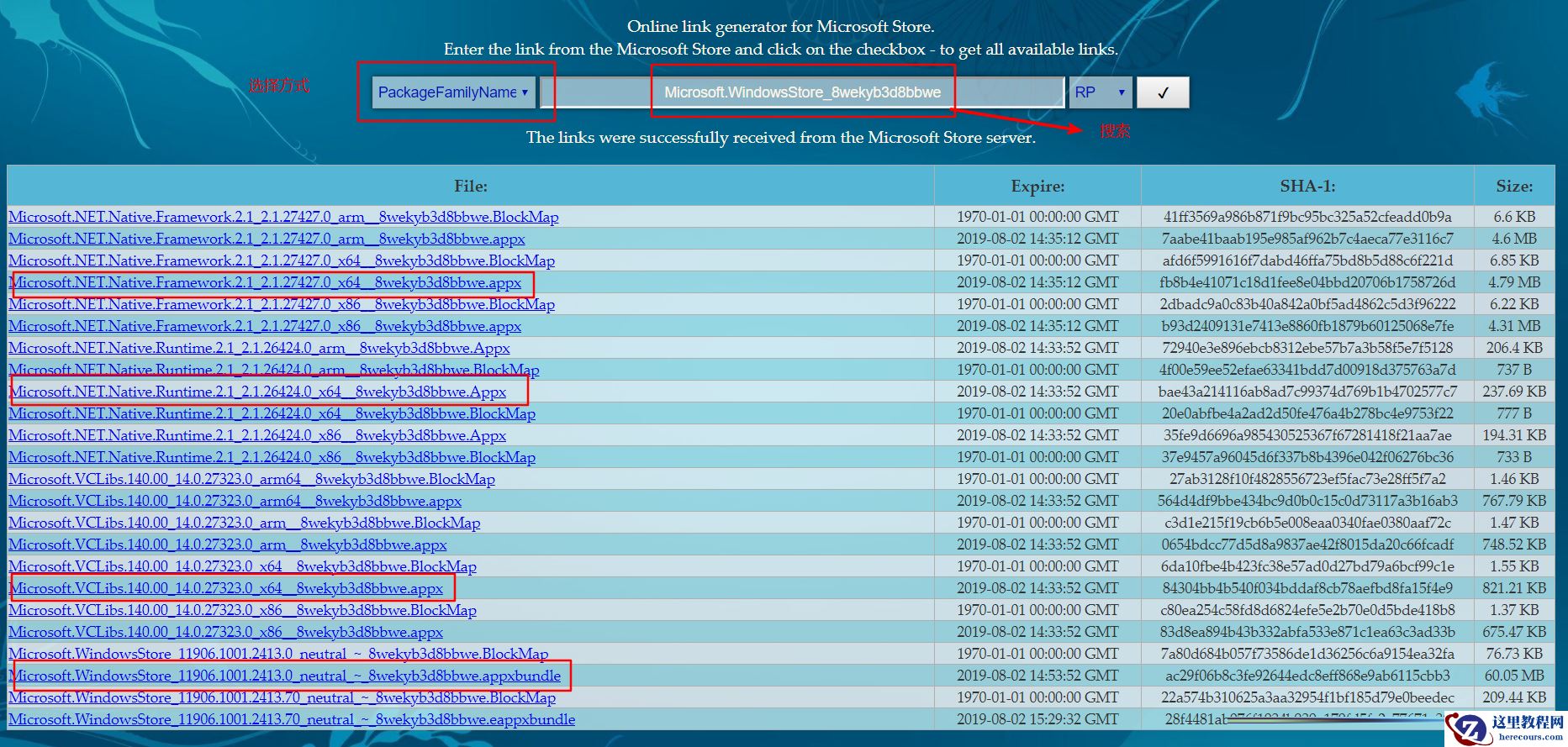Download VCLibs 14.0.27323.0 arm appx

click(228, 544)
